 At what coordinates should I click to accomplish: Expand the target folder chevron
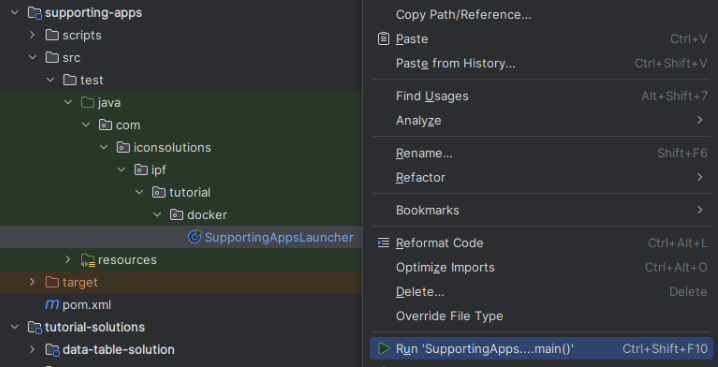tap(32, 282)
